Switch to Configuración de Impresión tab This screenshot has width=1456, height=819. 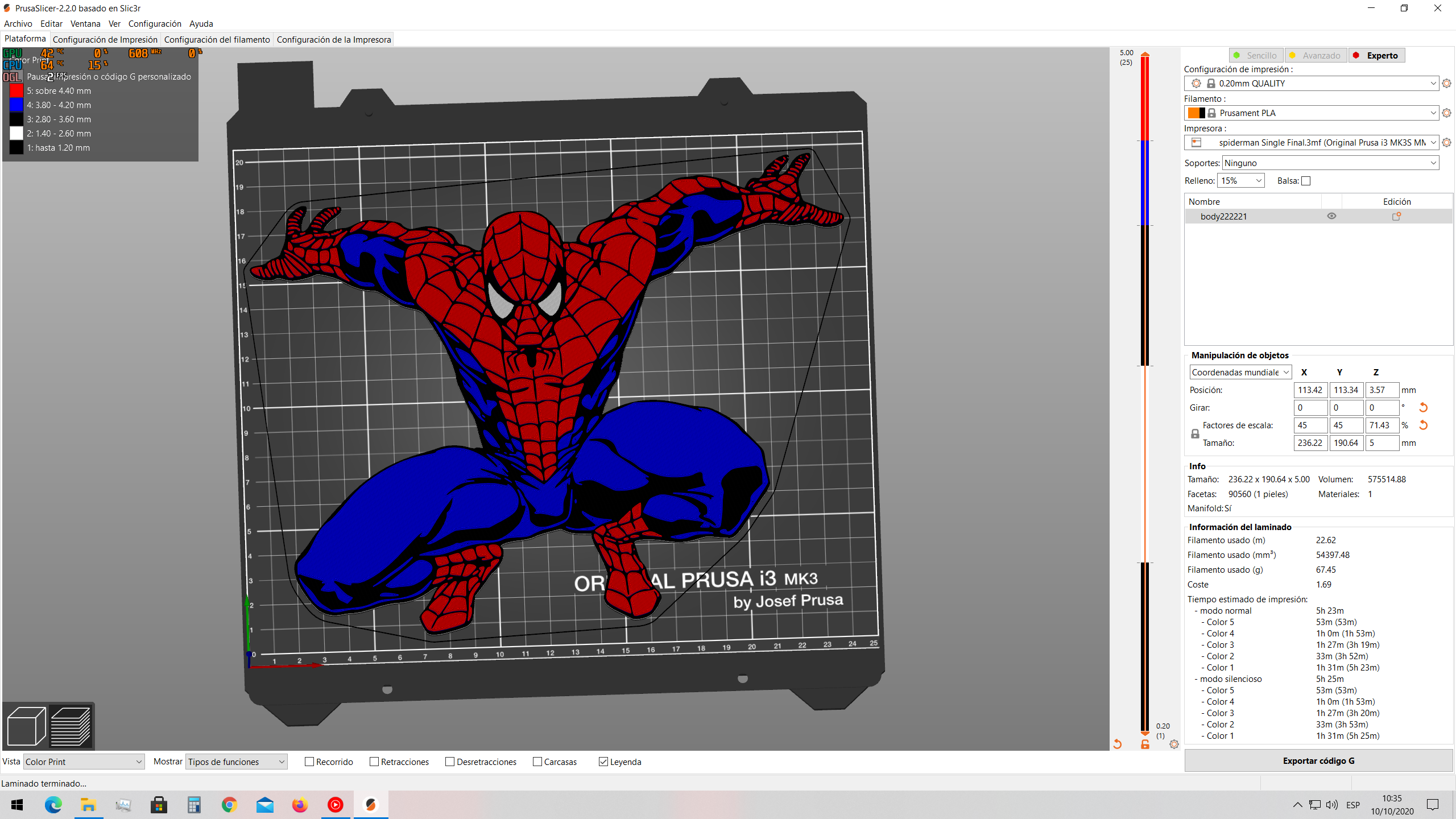(105, 40)
